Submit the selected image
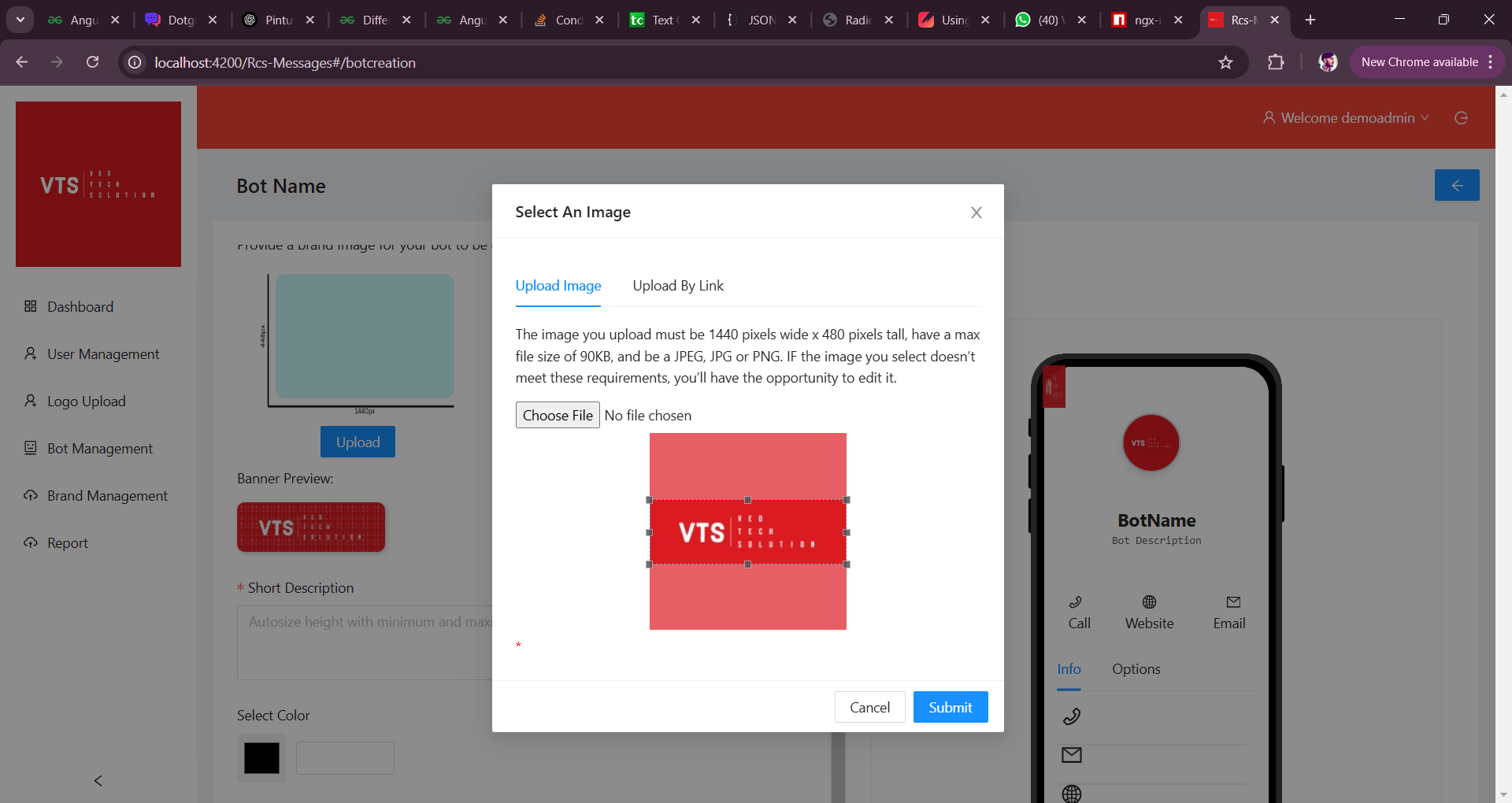 [950, 707]
